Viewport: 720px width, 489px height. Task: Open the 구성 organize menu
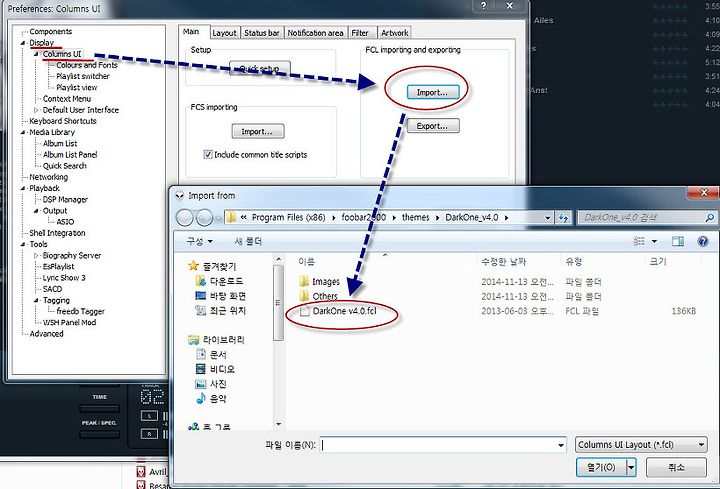[200, 241]
